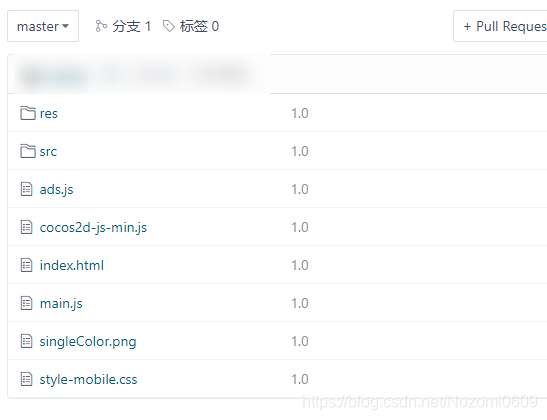Screen dimensions: 547x420
Task: Click the branch icon beside 分支 1
Action: [x=101, y=26]
